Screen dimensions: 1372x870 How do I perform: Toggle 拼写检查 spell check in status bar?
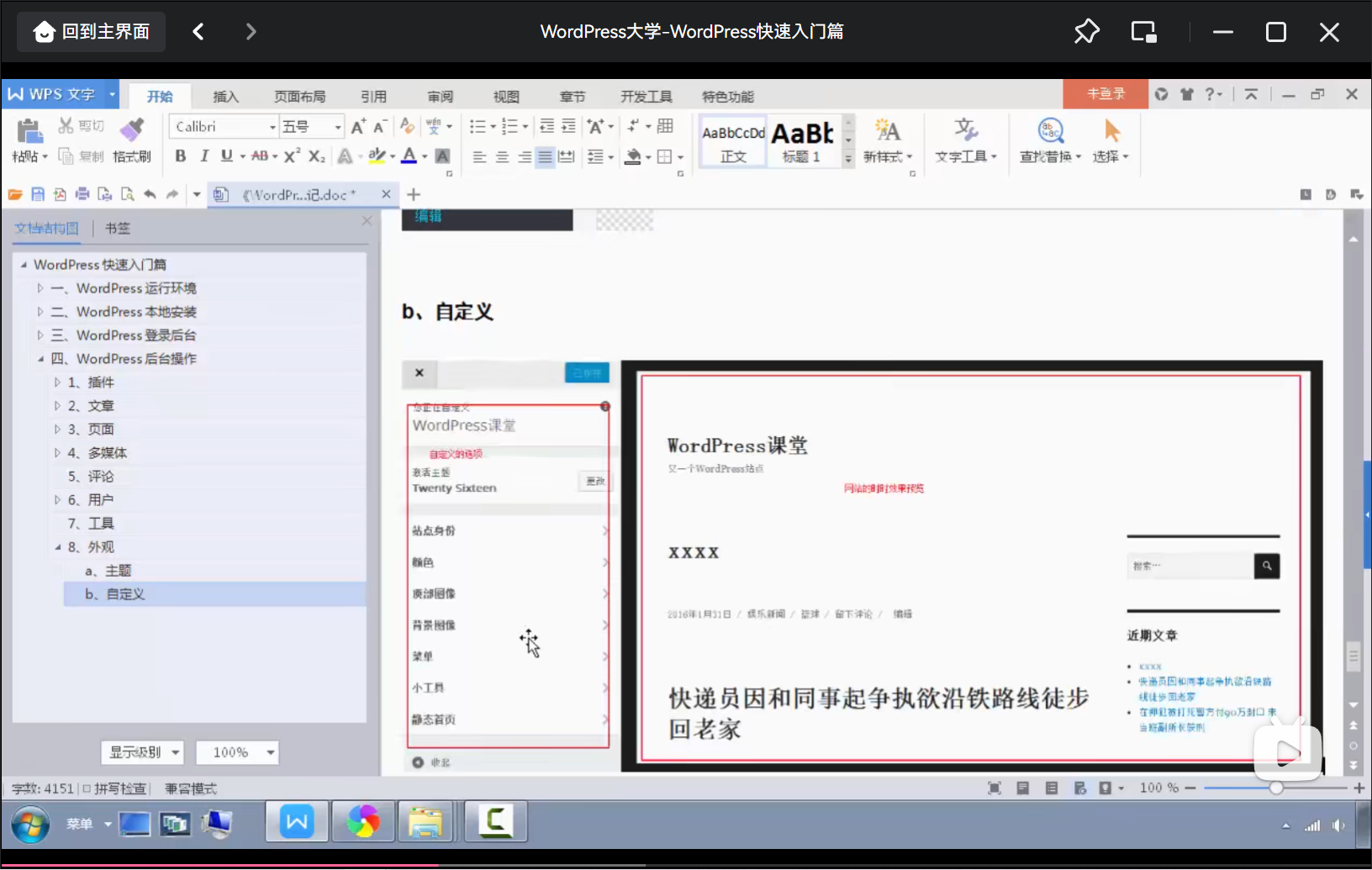[114, 788]
